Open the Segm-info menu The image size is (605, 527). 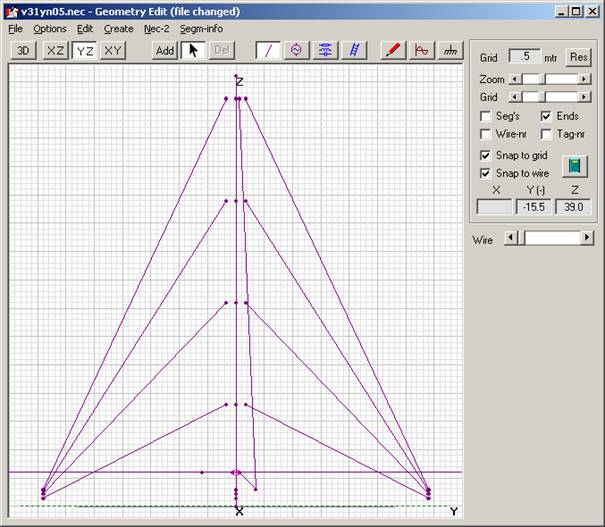coord(201,29)
